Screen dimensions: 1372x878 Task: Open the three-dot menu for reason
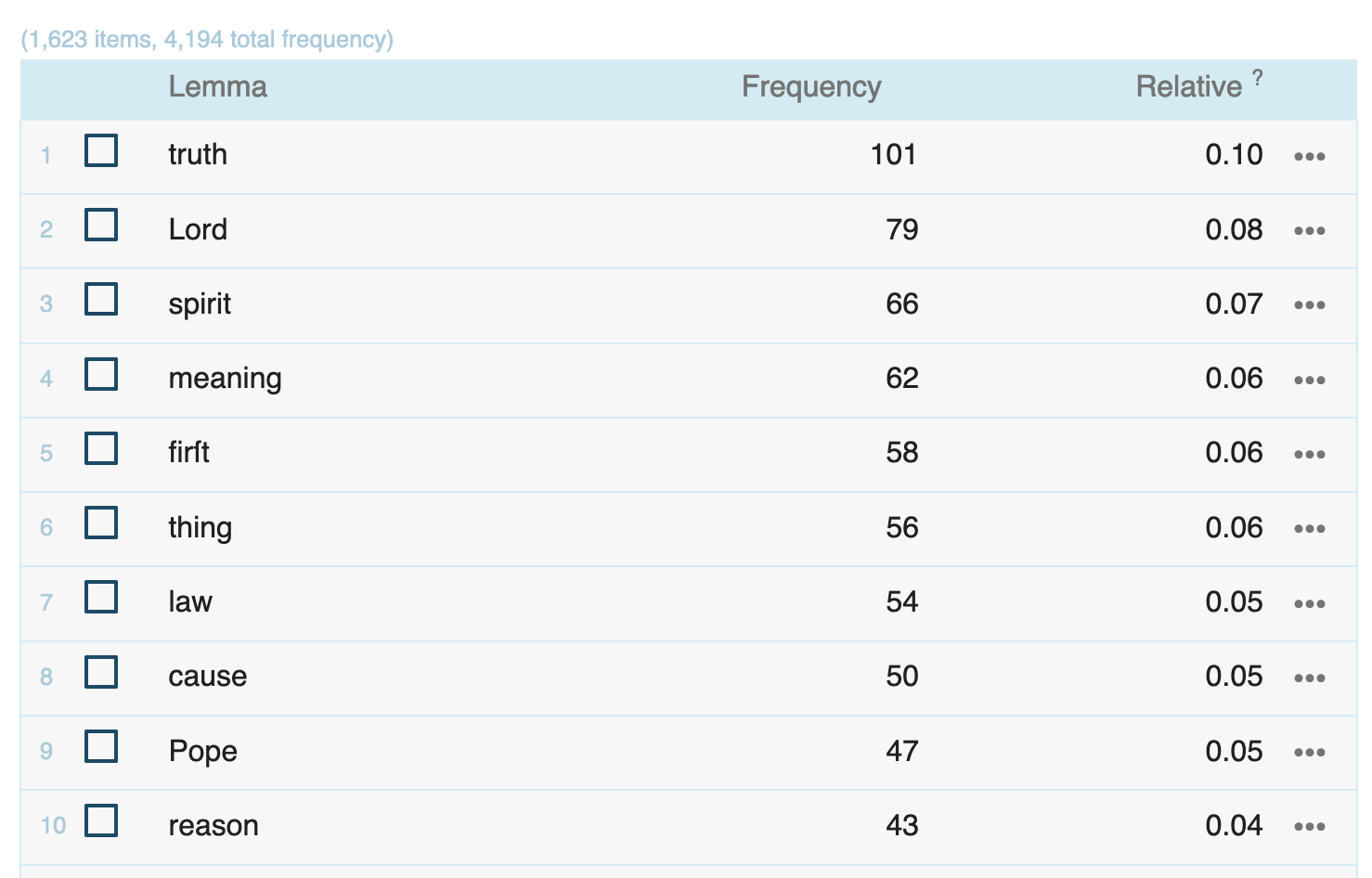click(1309, 826)
